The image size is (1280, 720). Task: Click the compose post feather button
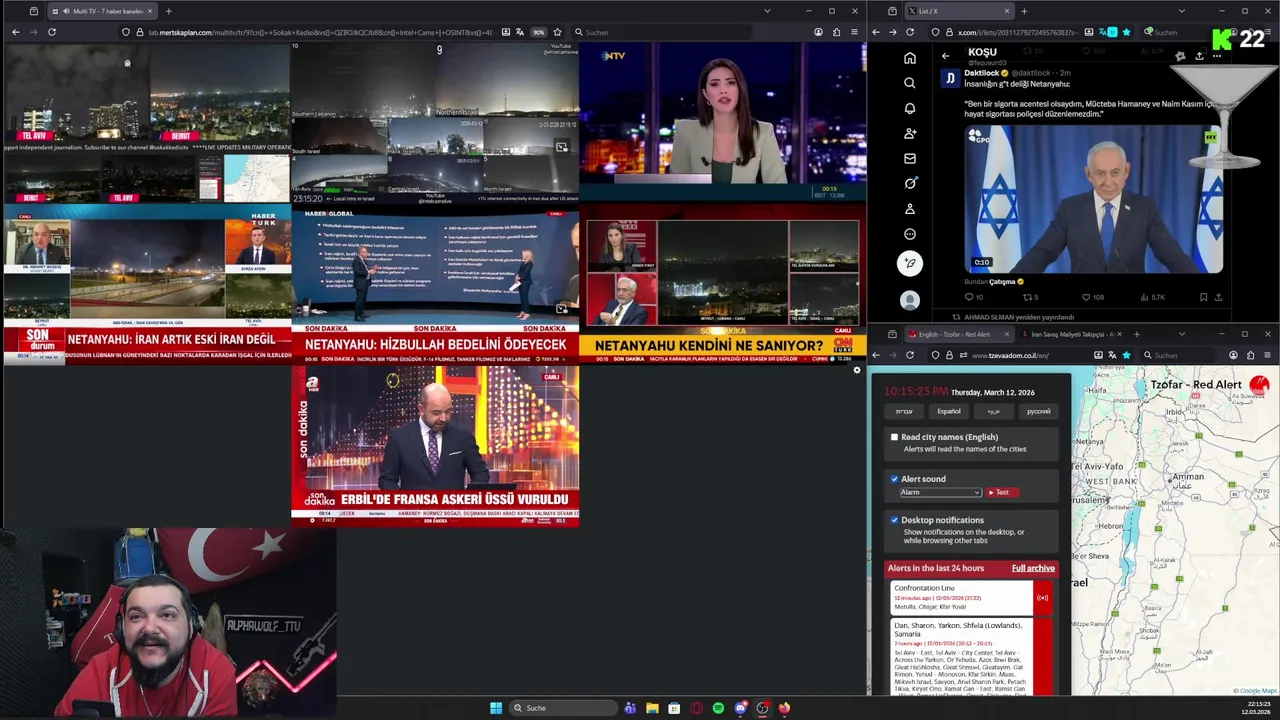point(909,263)
